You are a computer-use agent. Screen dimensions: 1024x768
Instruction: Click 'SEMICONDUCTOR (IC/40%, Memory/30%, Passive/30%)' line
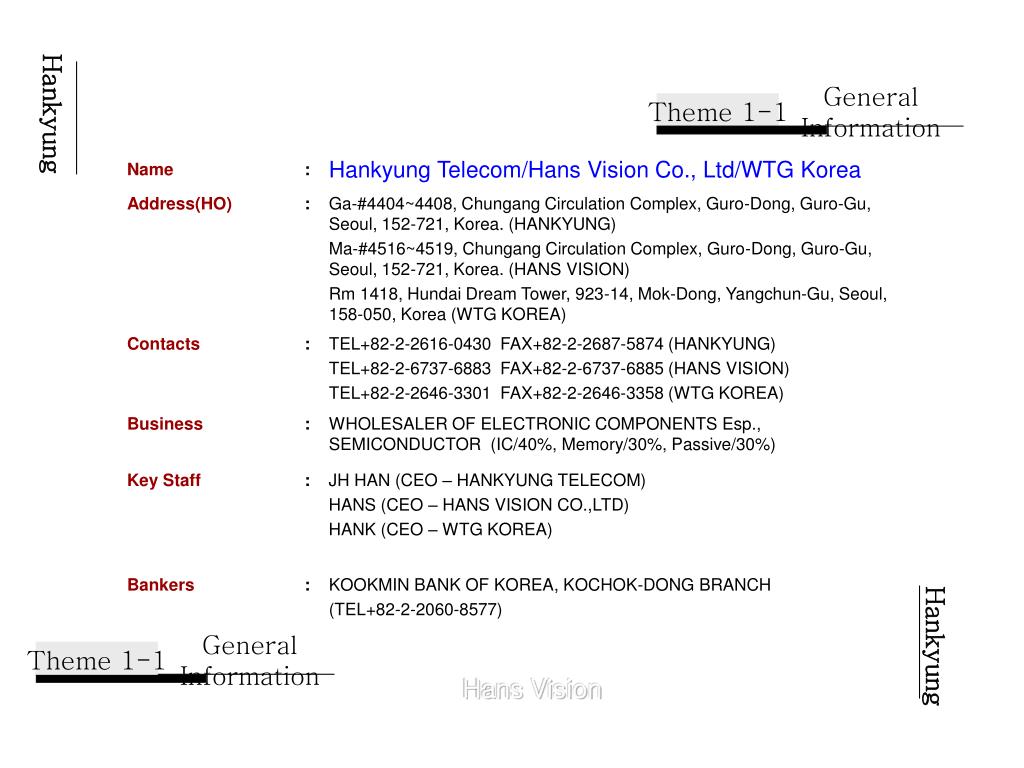coord(552,445)
